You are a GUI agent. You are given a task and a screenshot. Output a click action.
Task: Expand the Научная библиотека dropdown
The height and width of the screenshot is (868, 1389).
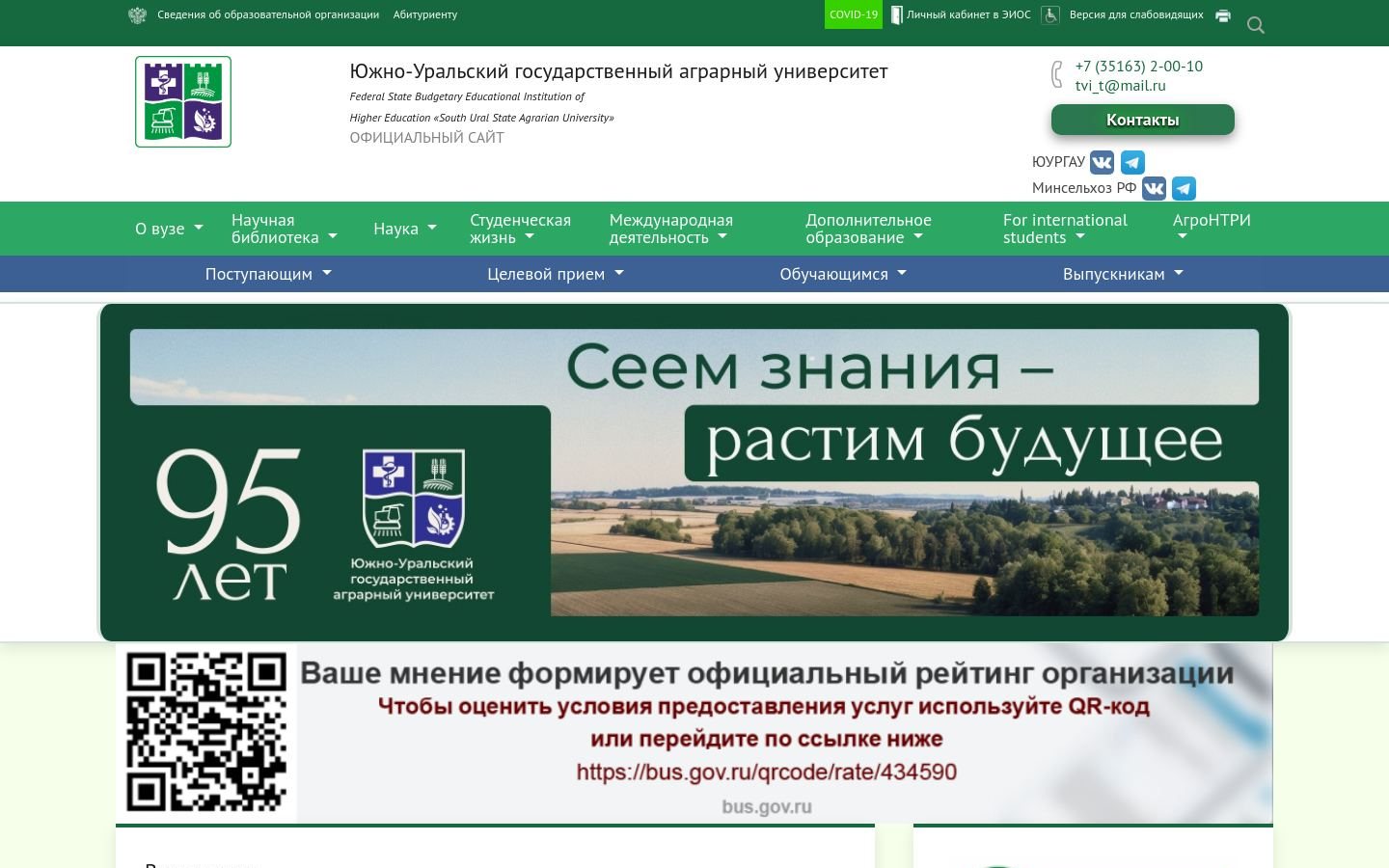pos(285,229)
